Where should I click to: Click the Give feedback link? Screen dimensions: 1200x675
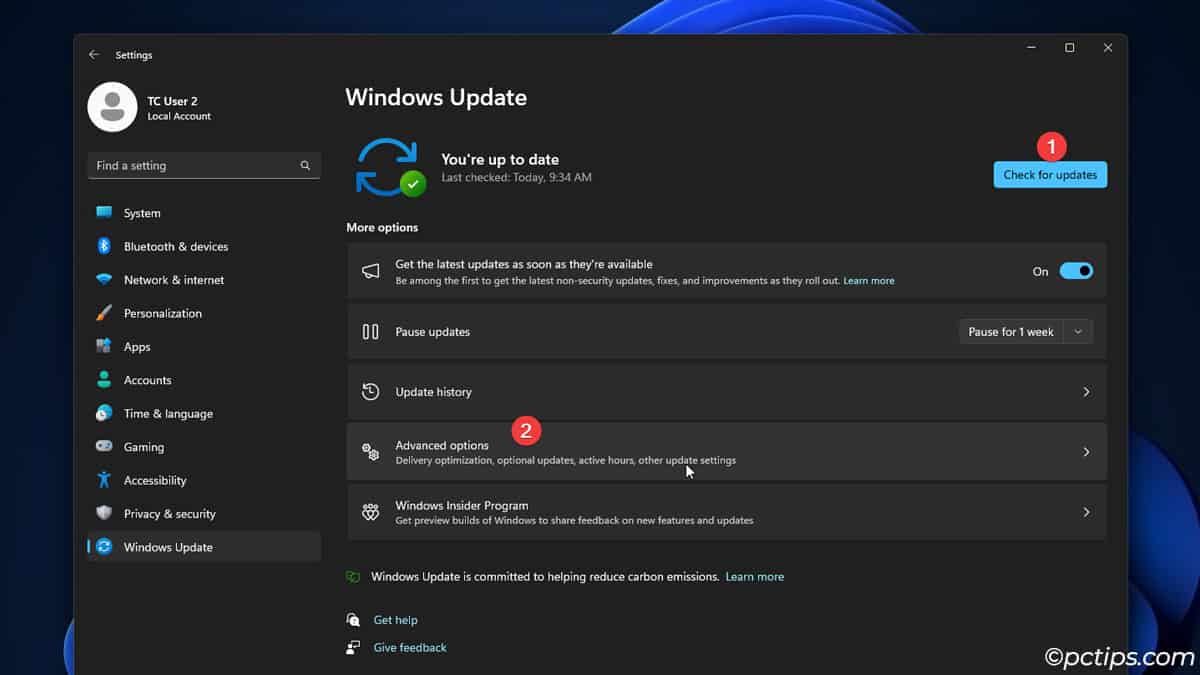click(410, 647)
